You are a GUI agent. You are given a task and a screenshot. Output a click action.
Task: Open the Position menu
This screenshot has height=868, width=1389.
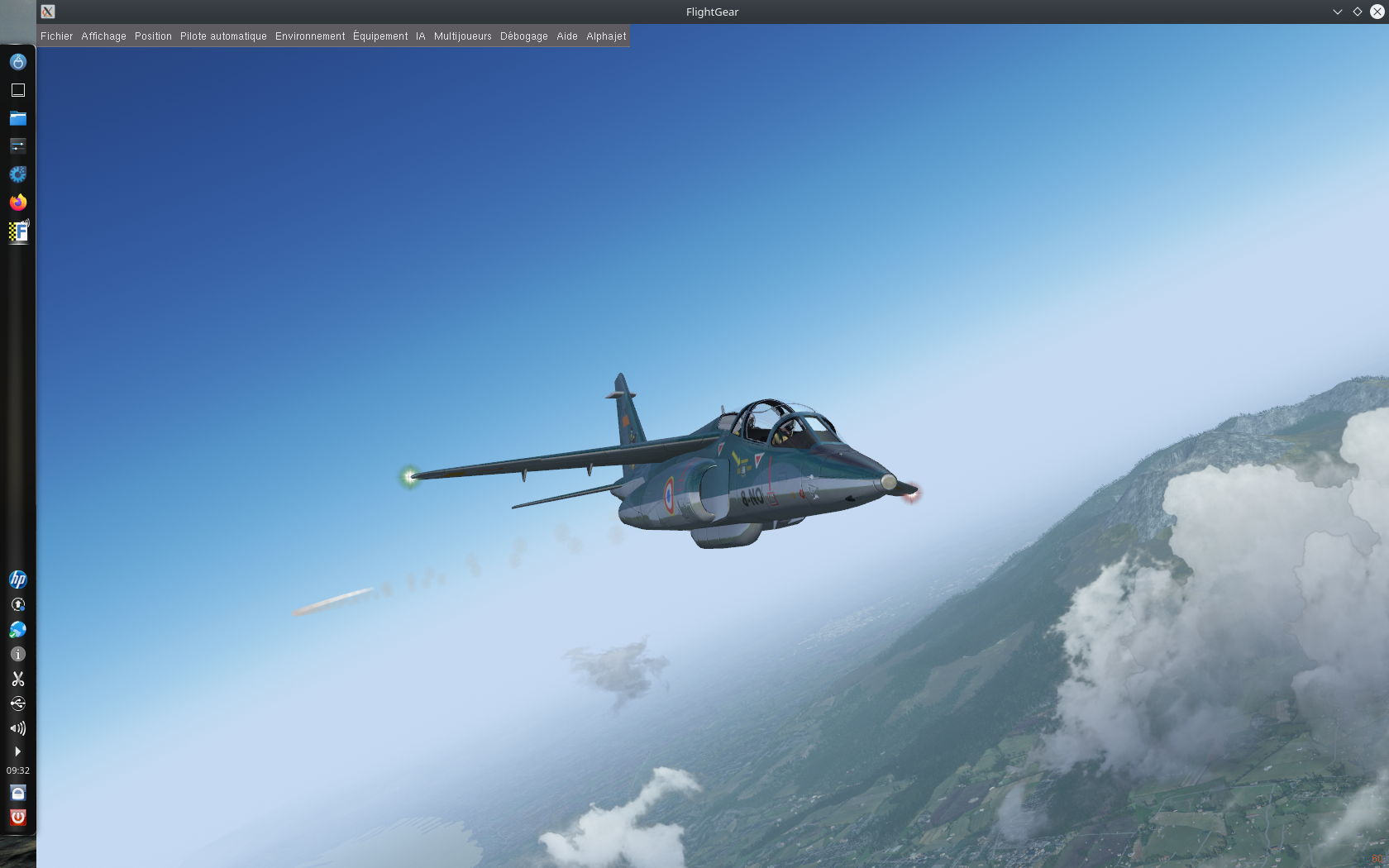click(x=153, y=36)
